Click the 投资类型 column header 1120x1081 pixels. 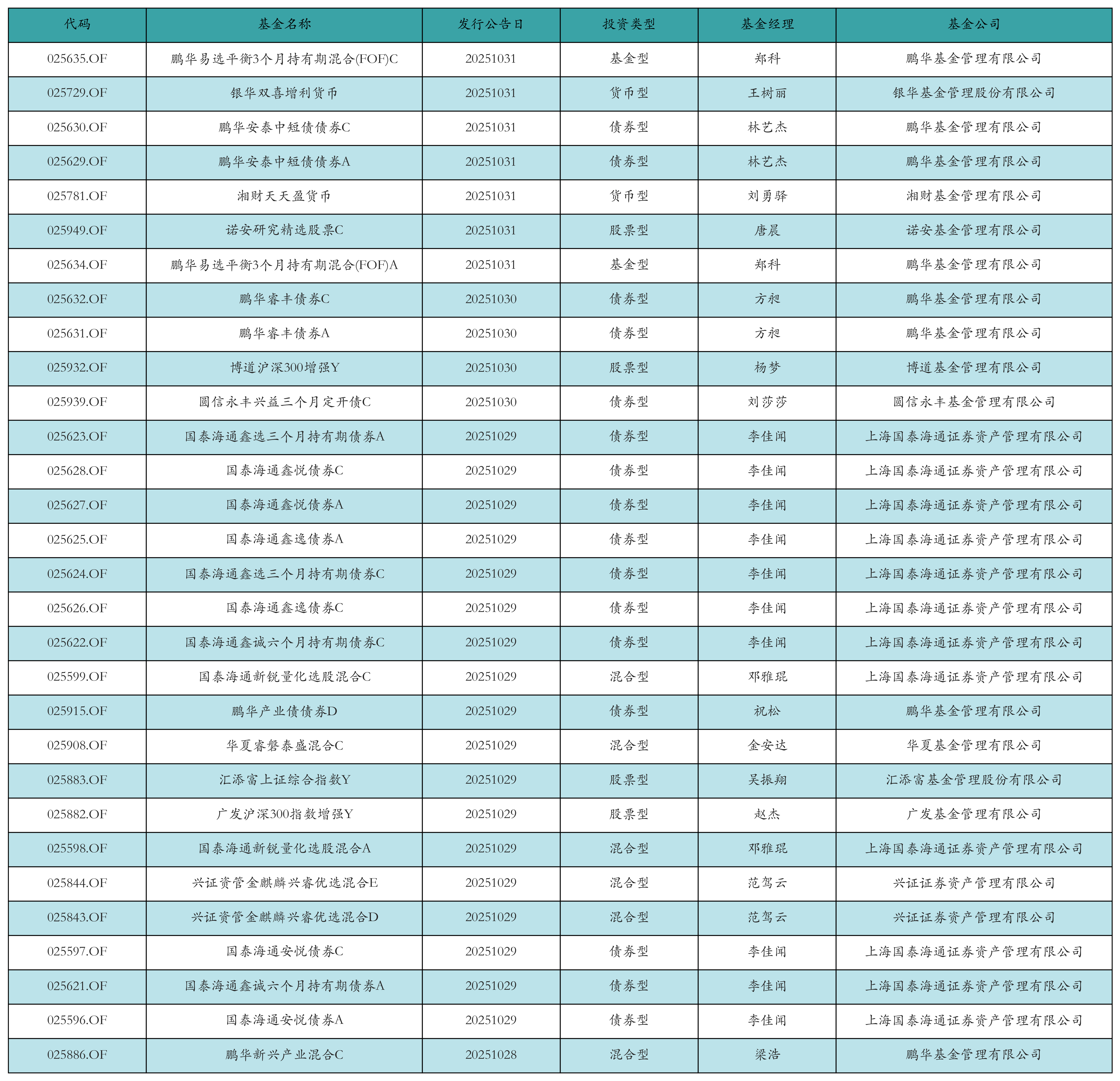629,24
